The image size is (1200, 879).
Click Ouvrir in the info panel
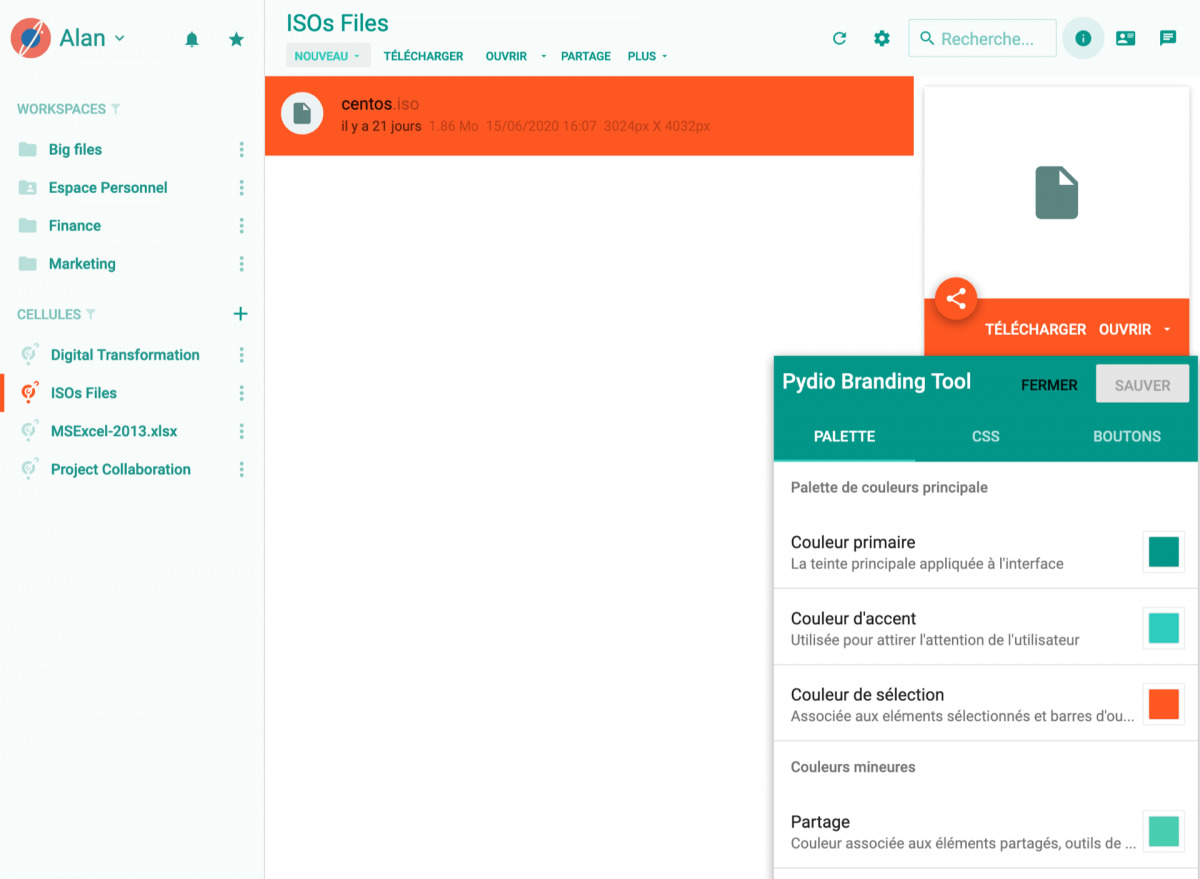click(1125, 329)
